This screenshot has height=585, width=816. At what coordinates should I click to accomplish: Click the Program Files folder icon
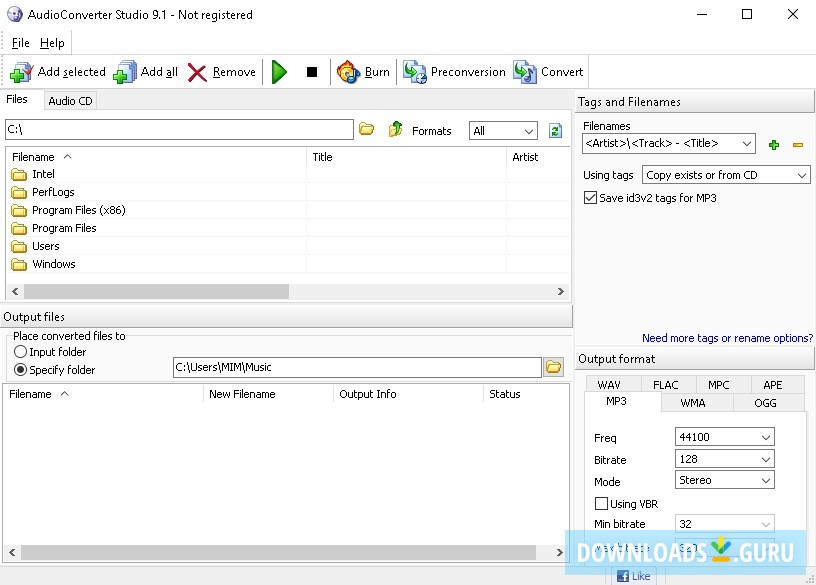click(19, 228)
